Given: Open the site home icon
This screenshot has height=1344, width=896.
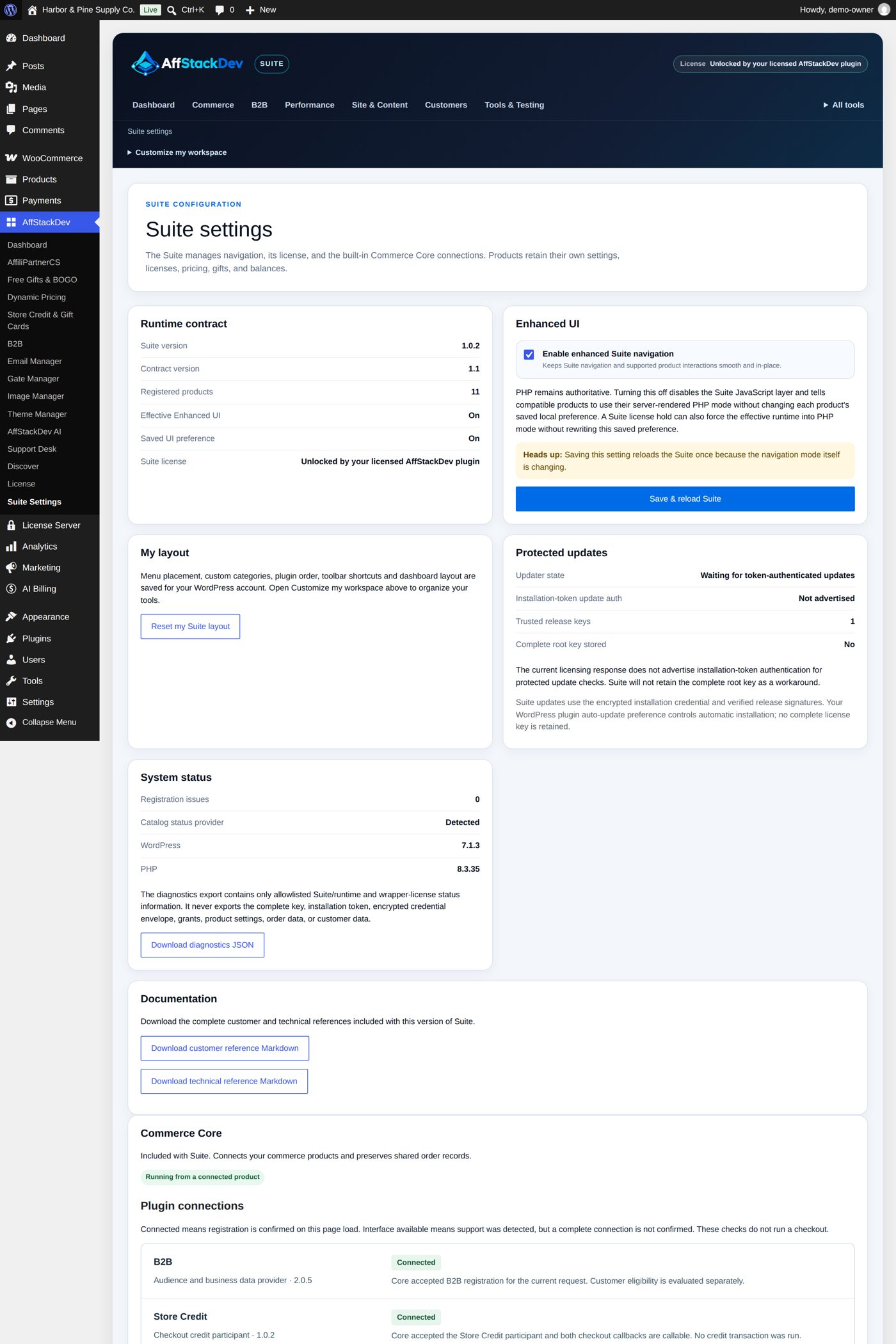Looking at the screenshot, I should tap(32, 10).
